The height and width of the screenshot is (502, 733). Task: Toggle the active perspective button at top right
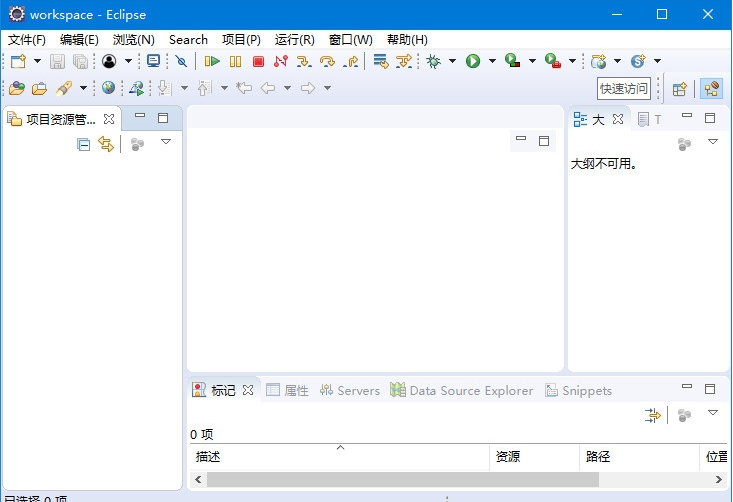click(711, 89)
